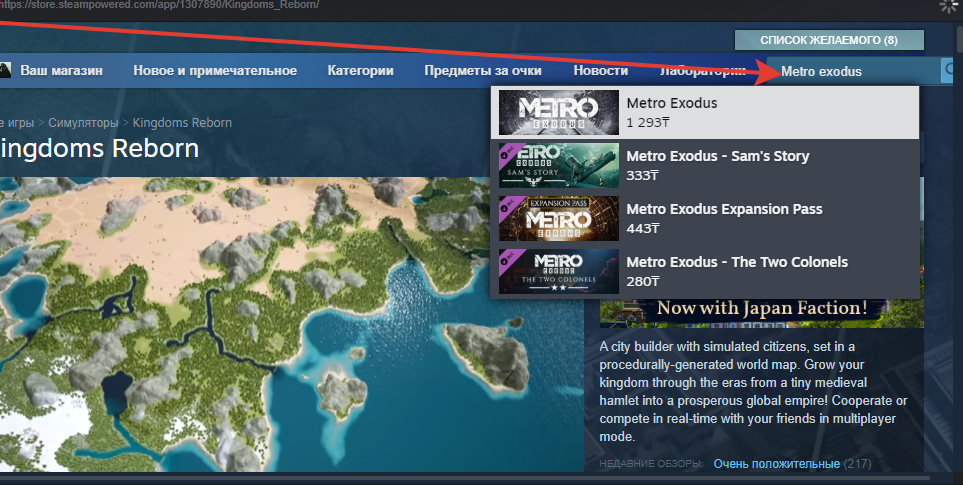Select the Metro Exodus search suggestion

coord(705,112)
